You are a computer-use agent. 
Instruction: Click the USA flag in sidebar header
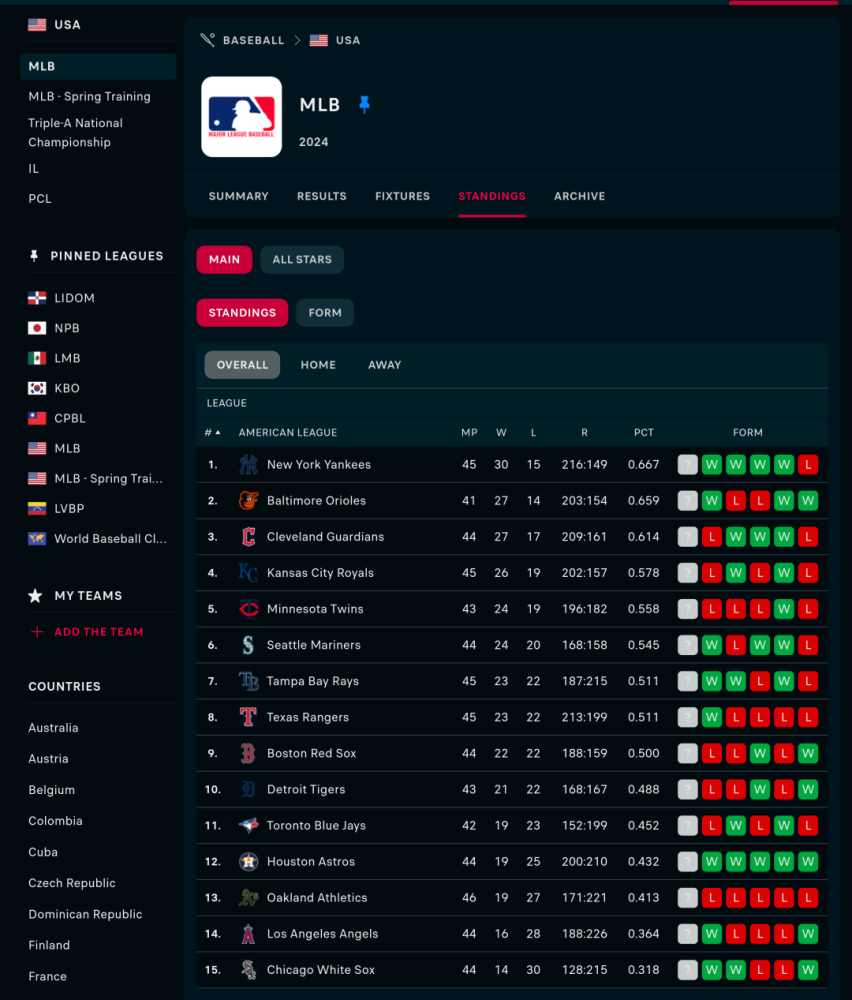(x=37, y=25)
